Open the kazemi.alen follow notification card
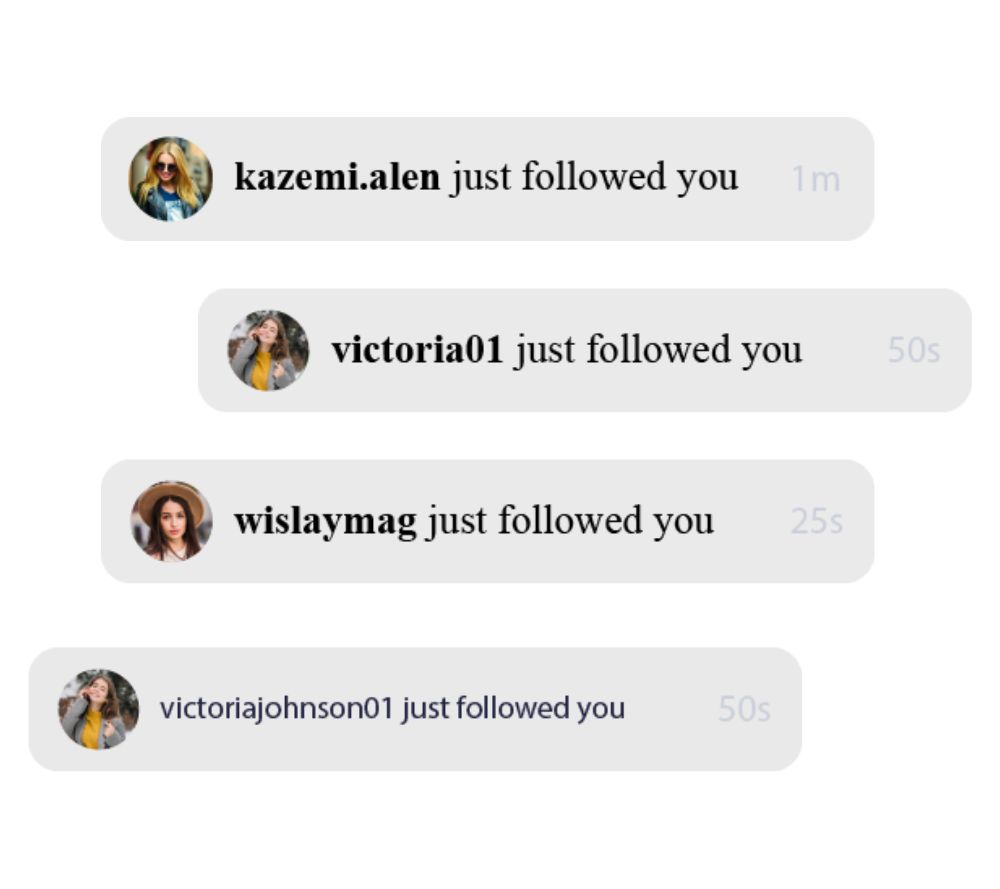This screenshot has width=1000, height=889. (487, 179)
